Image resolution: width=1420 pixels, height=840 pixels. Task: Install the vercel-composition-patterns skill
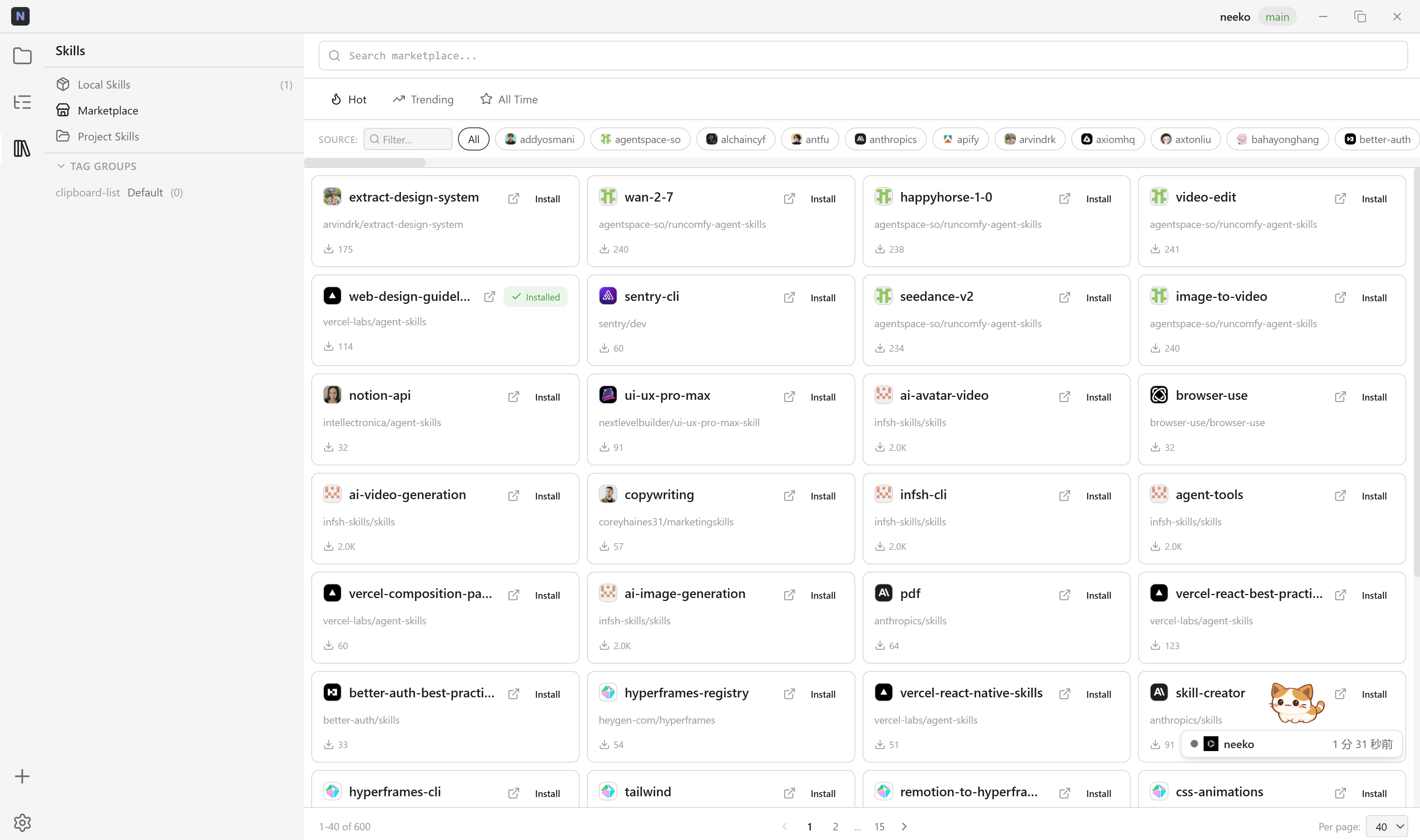point(547,595)
